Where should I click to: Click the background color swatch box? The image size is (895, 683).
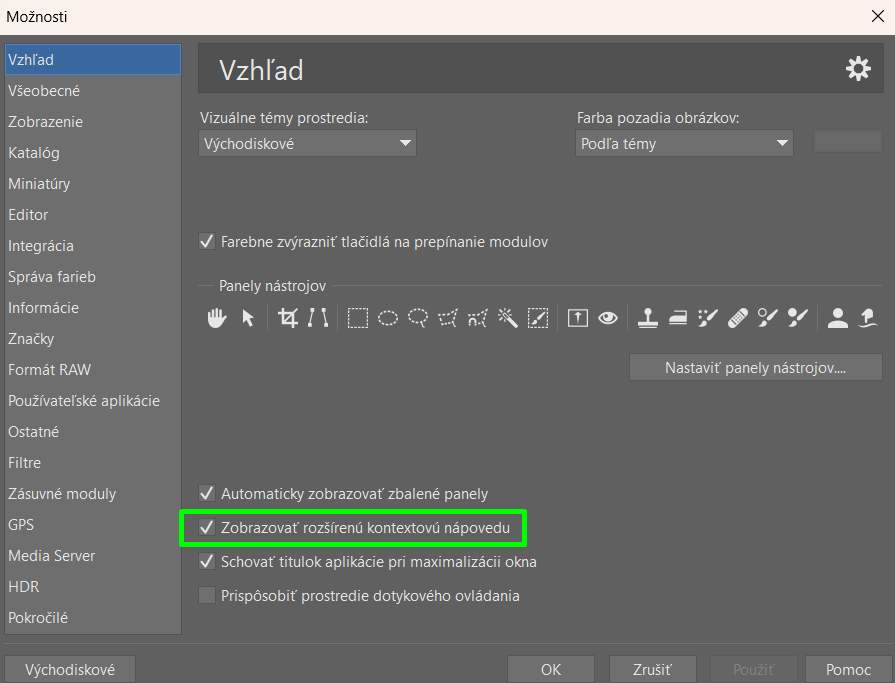tap(848, 142)
